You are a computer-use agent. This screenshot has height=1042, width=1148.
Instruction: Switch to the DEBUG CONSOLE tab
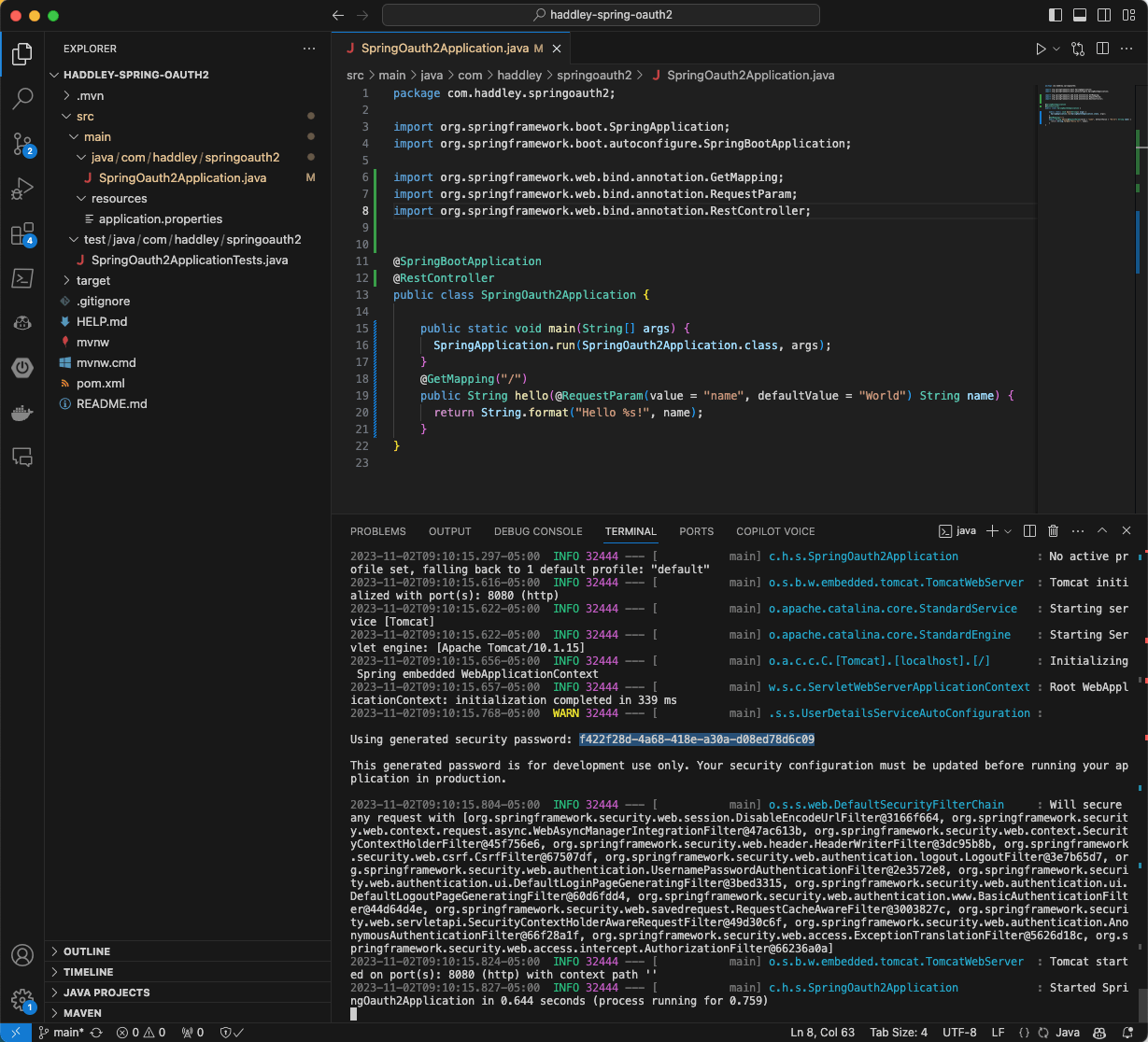(x=537, y=531)
